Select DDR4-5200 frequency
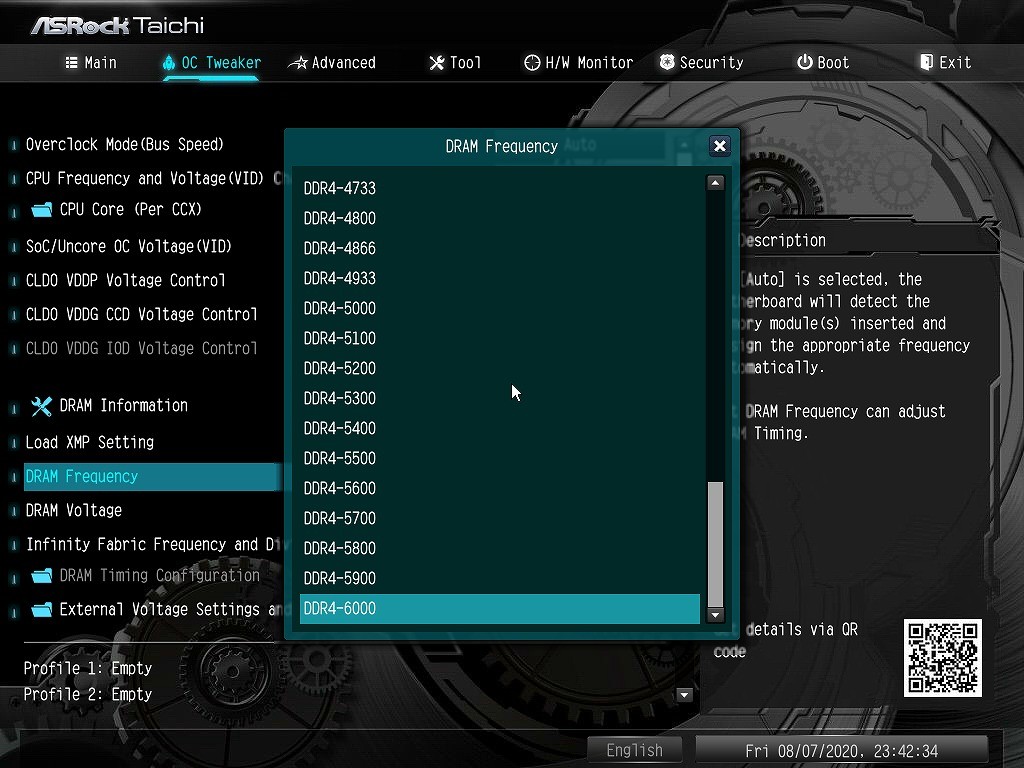 (500, 368)
